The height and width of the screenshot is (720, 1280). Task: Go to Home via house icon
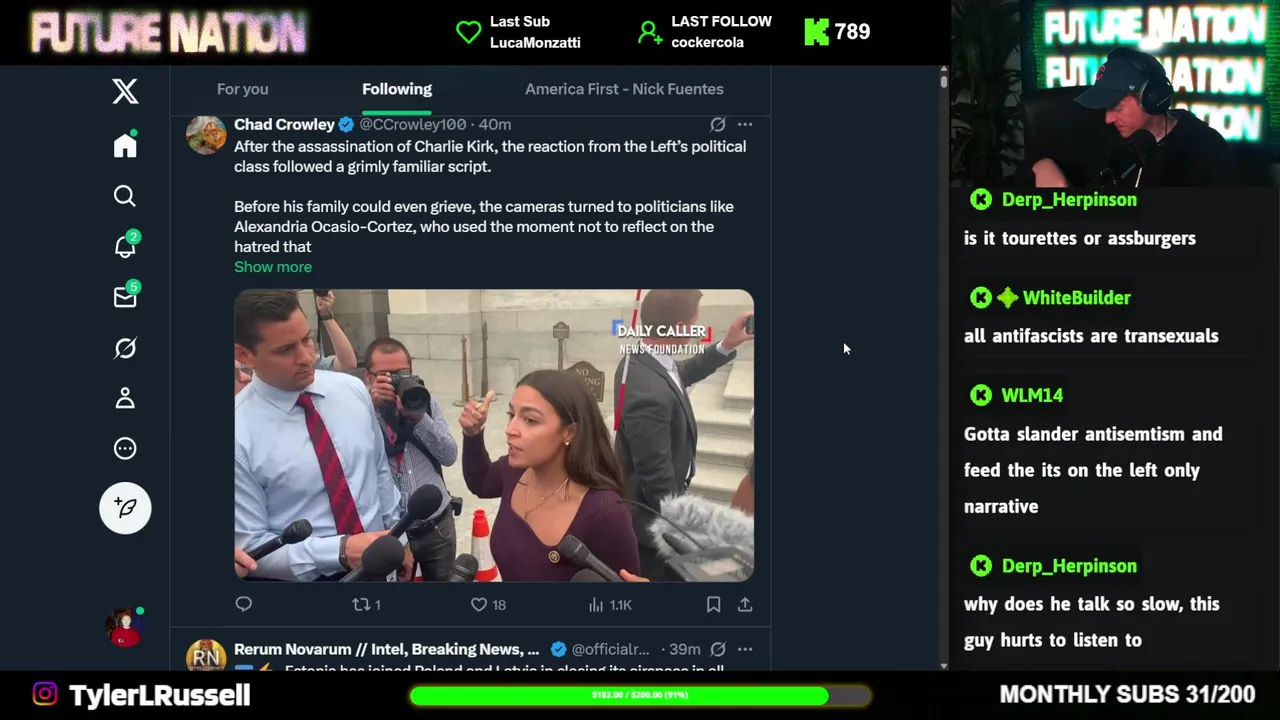click(x=125, y=145)
